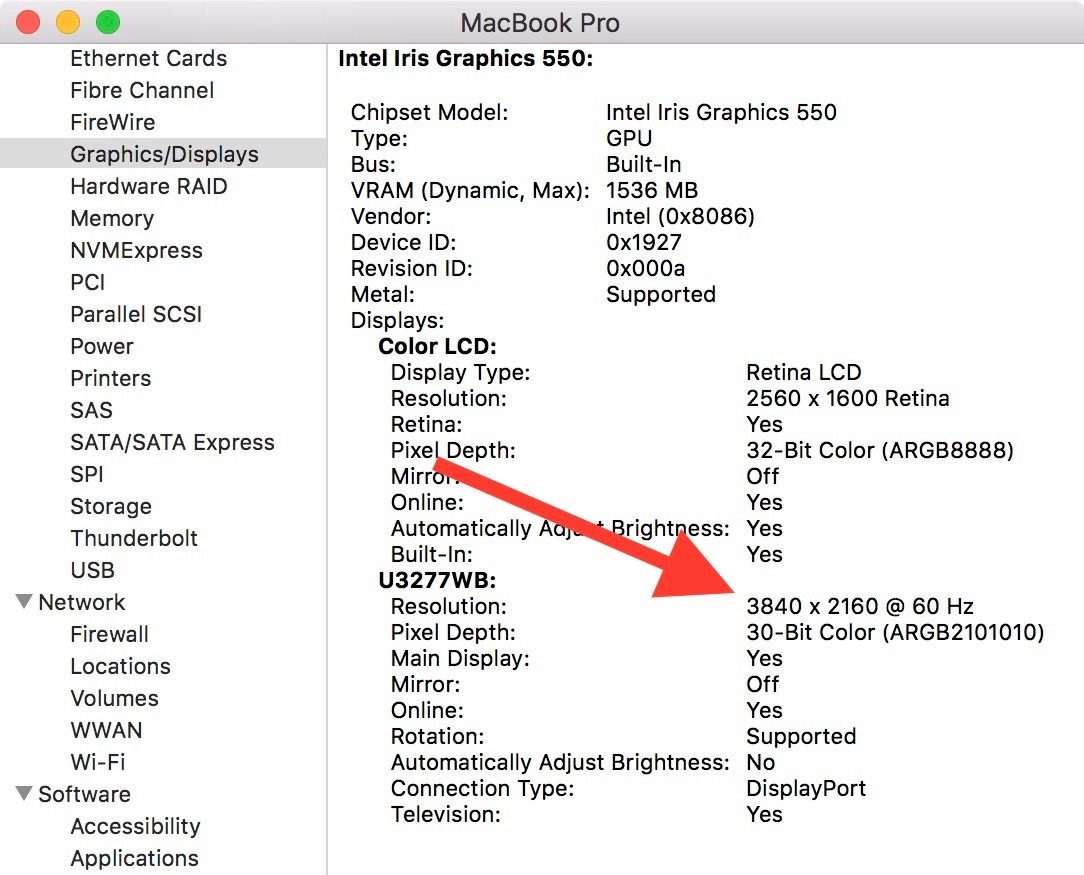The width and height of the screenshot is (1084, 875).
Task: Select the Software category label
Action: (x=84, y=794)
